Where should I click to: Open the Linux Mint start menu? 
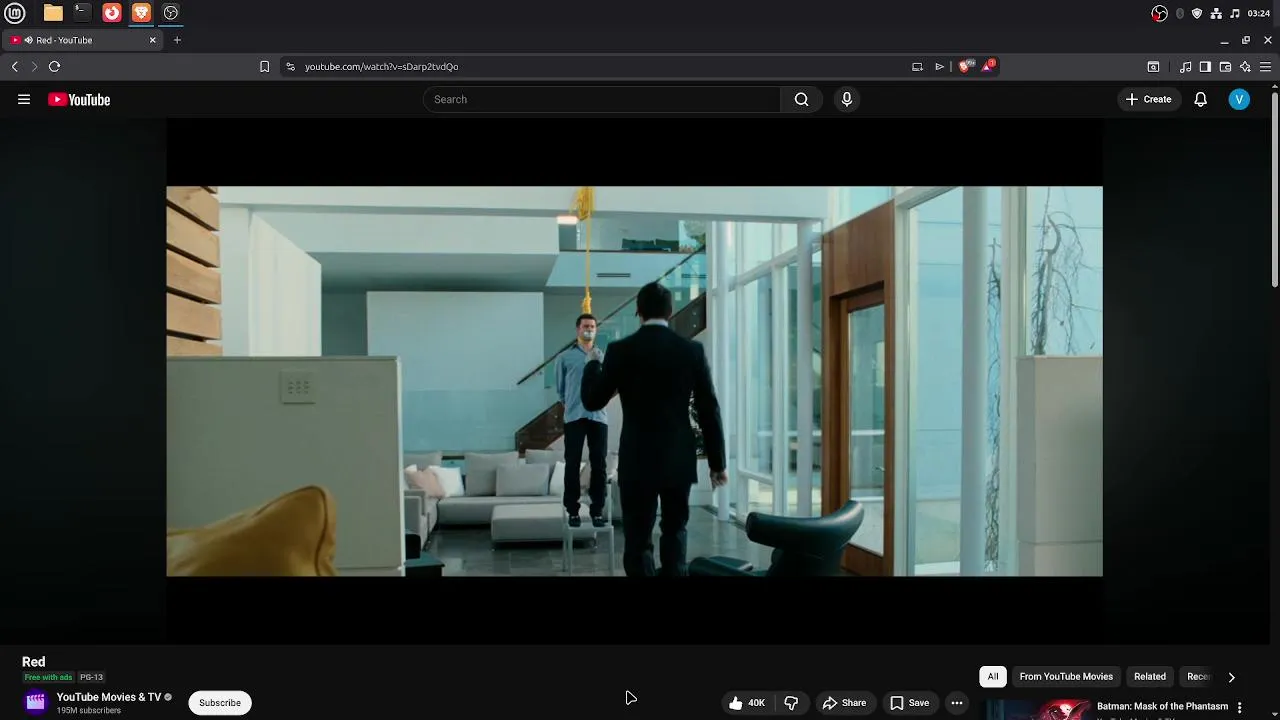point(14,13)
